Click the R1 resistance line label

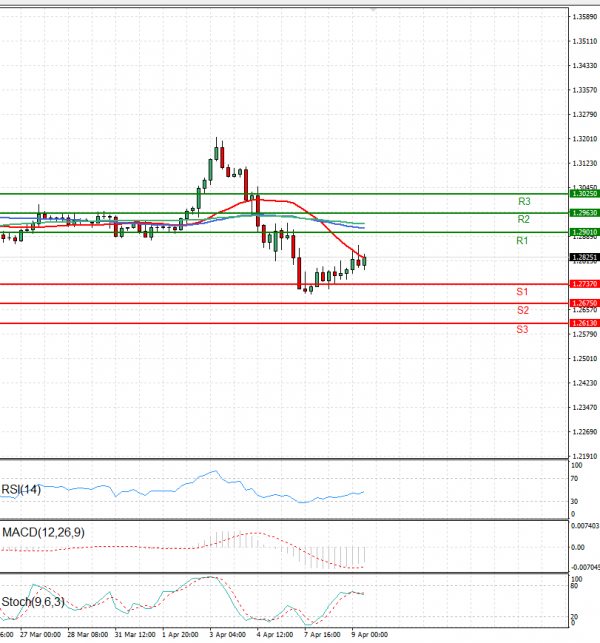pos(522,241)
